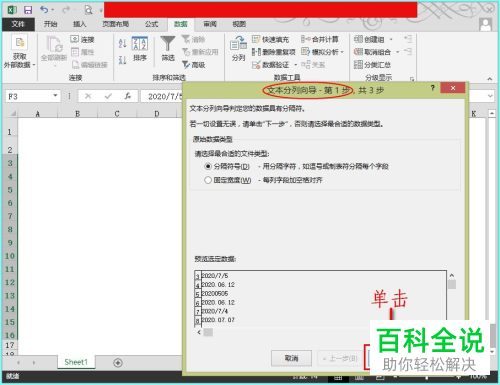This screenshot has width=500, height=385.
Task: Click the Excel application icon in the title bar
Action: [x=12, y=10]
